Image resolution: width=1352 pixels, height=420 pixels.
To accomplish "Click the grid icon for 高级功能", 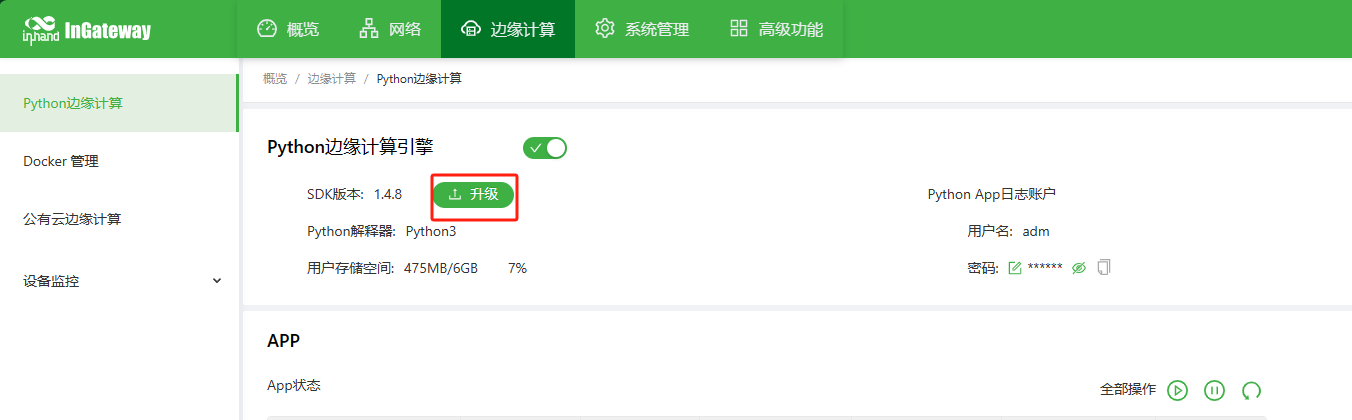I will coord(739,29).
